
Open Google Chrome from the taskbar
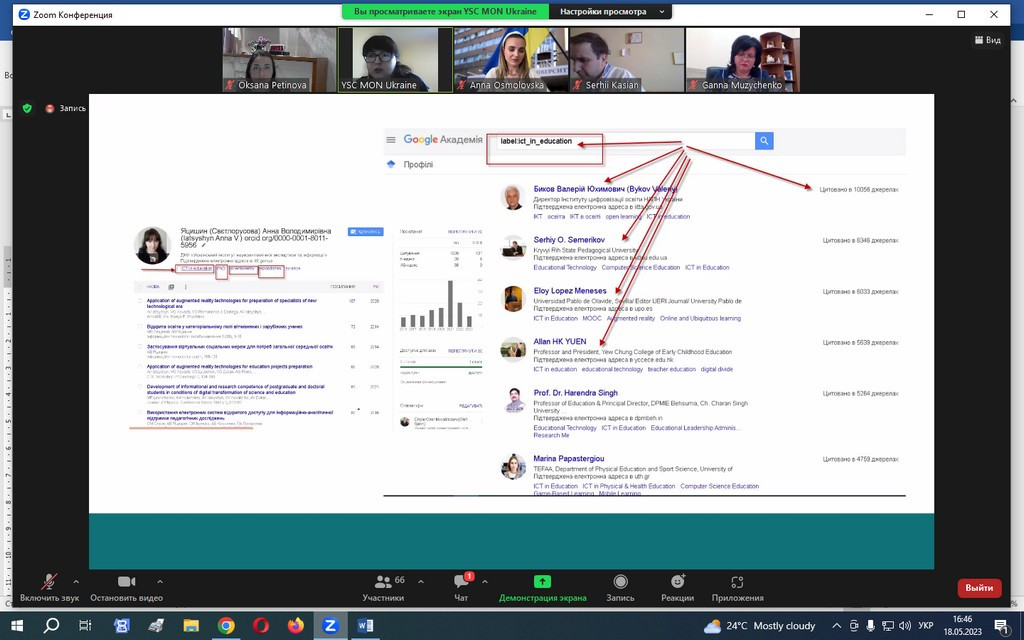[x=226, y=625]
